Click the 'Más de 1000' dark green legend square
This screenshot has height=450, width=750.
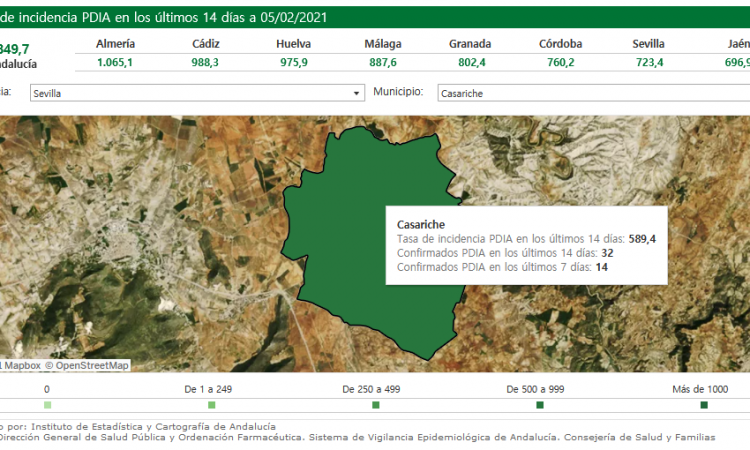pos(704,405)
